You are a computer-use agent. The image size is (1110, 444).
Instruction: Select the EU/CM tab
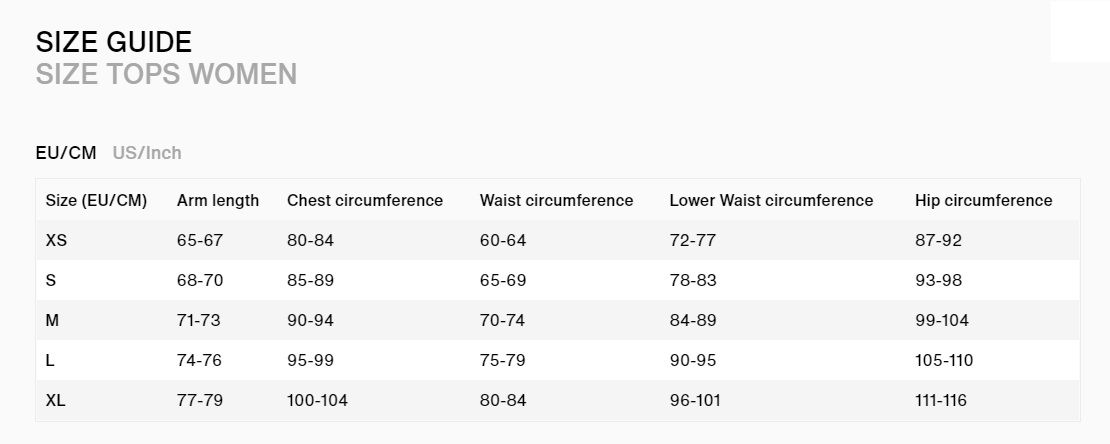click(66, 153)
